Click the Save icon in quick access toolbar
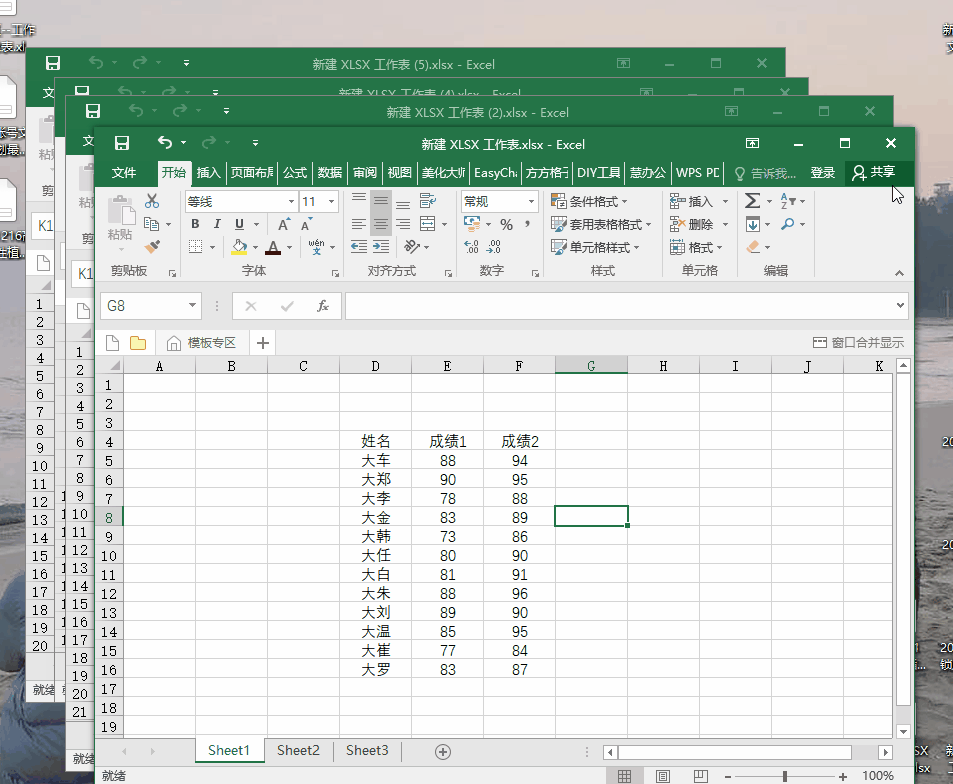The width and height of the screenshot is (953, 784). click(122, 143)
